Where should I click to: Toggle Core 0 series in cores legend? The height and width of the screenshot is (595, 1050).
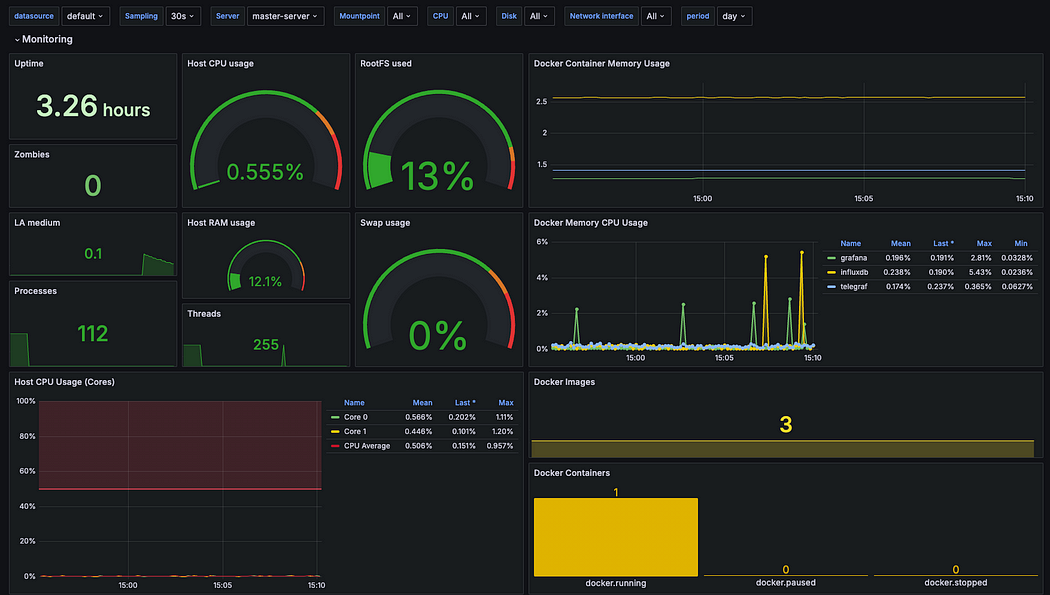click(x=356, y=417)
